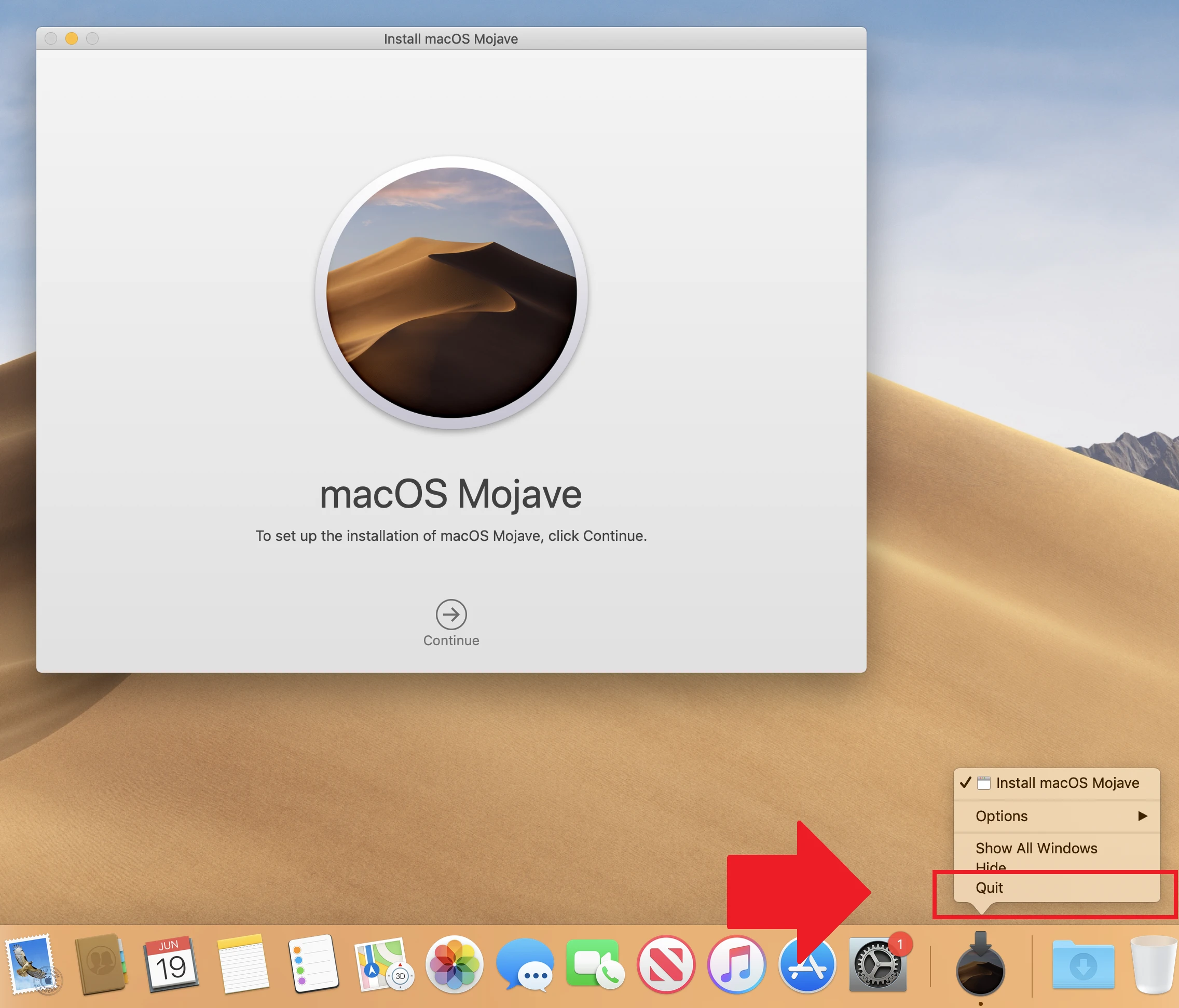The image size is (1179, 1008).
Task: Select Quit from the dock menu
Action: point(989,888)
